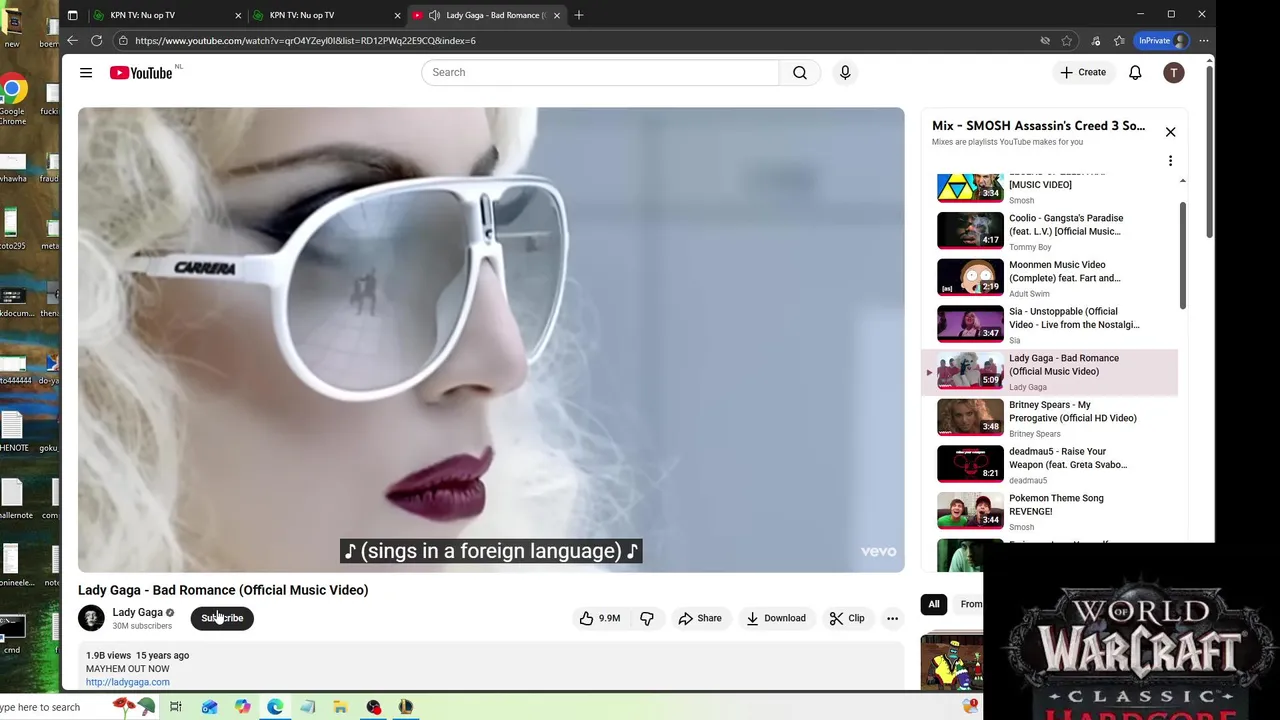Dislike the Bad Romance video
This screenshot has height=720, width=1280.
coord(647,618)
